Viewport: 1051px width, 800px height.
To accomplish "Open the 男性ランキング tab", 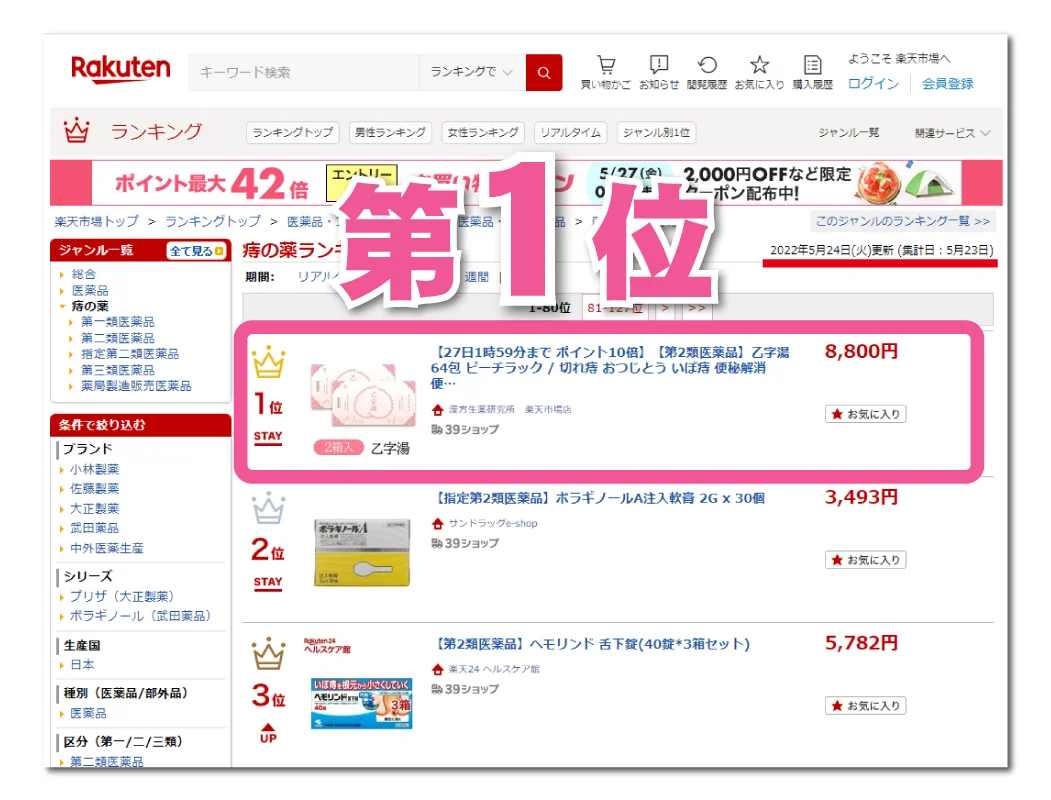I will (390, 133).
